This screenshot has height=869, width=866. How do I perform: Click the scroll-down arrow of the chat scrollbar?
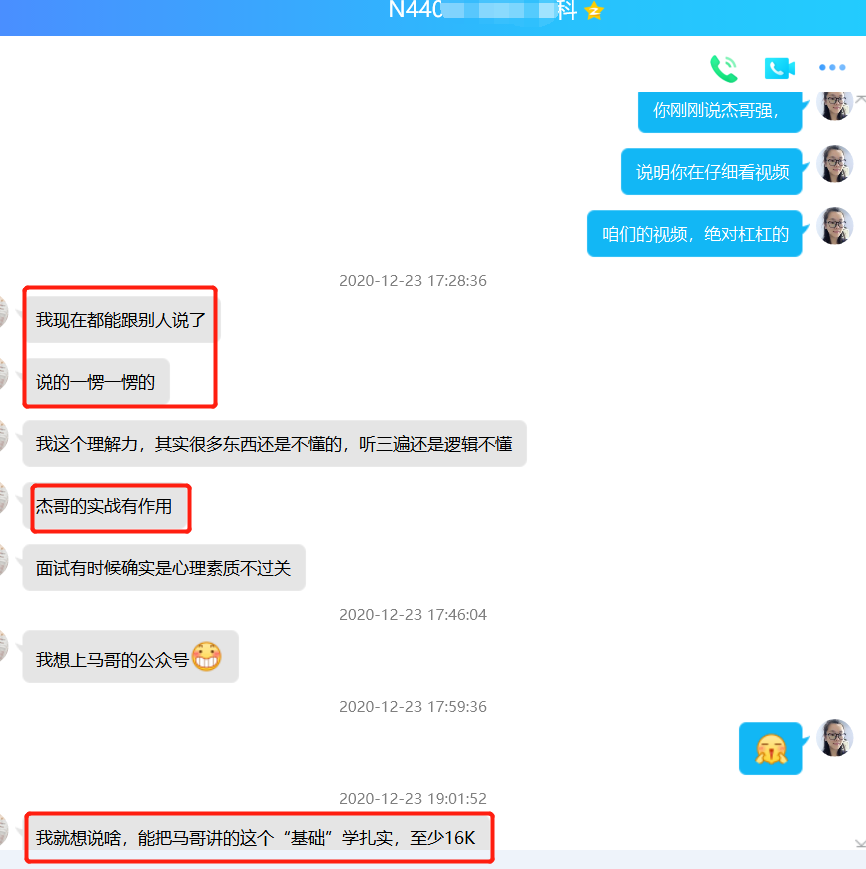[x=860, y=844]
